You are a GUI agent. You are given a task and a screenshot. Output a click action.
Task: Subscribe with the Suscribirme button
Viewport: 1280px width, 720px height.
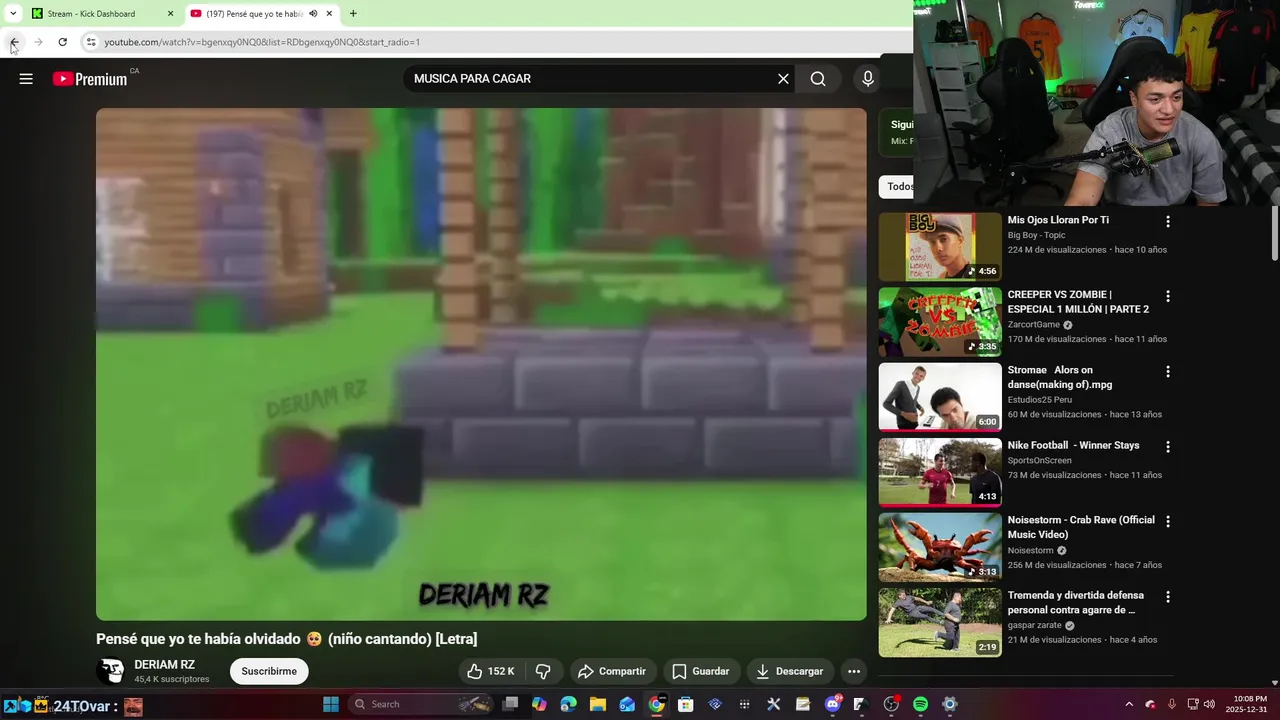(x=269, y=671)
